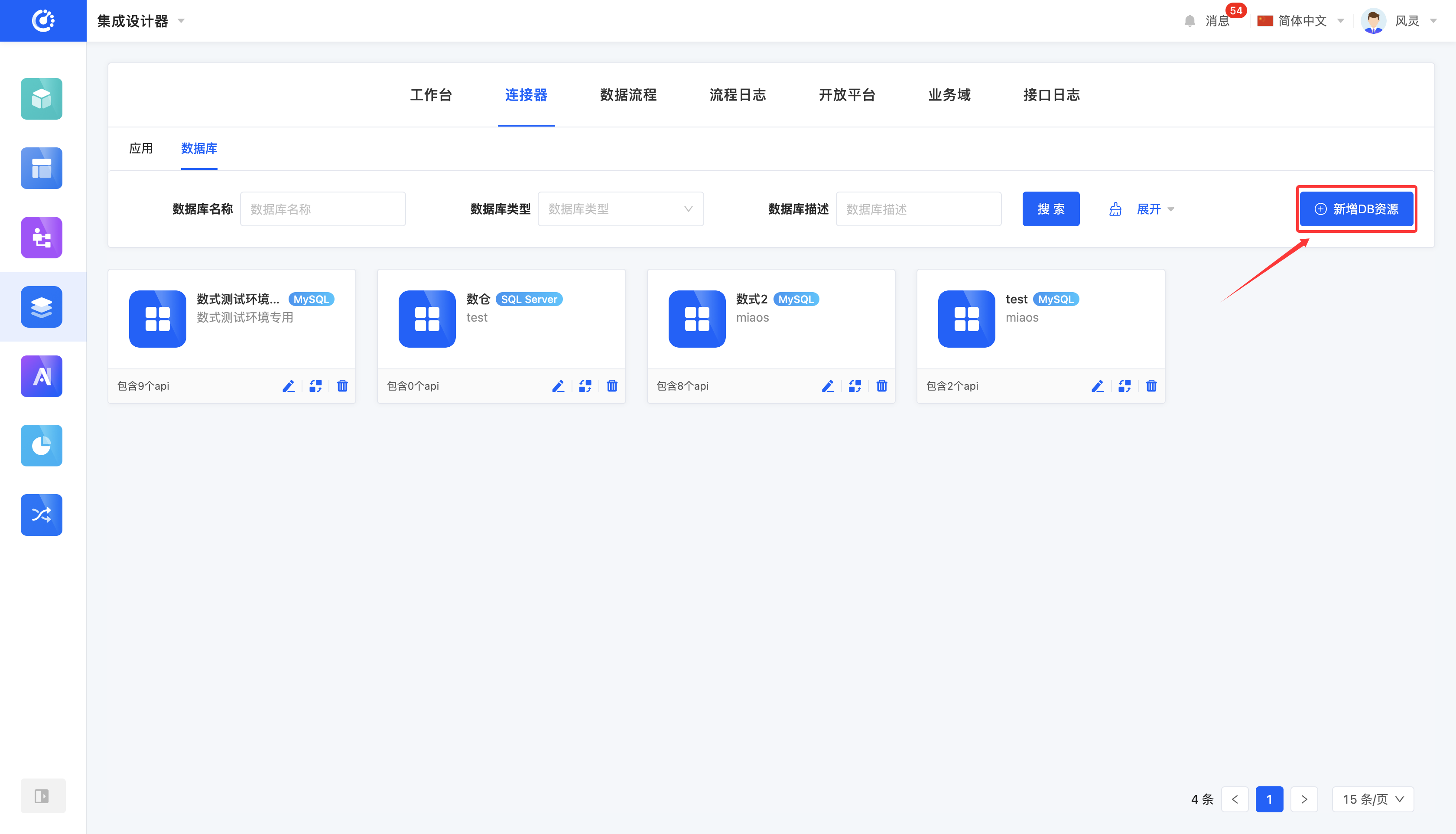Open the AI module in sidebar
Image resolution: width=1456 pixels, height=834 pixels.
[41, 376]
